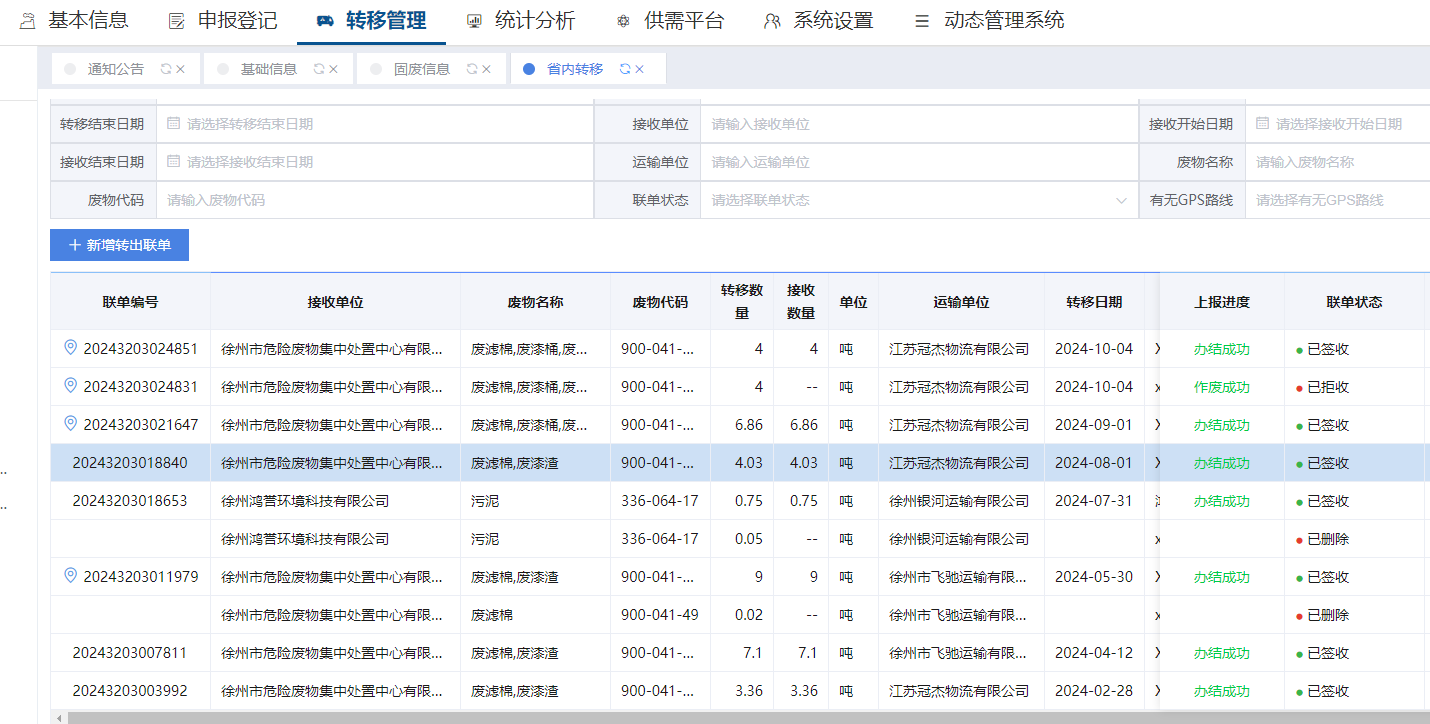
Task: Click the 办结成功 status for 20243203011979
Action: [x=1221, y=577]
